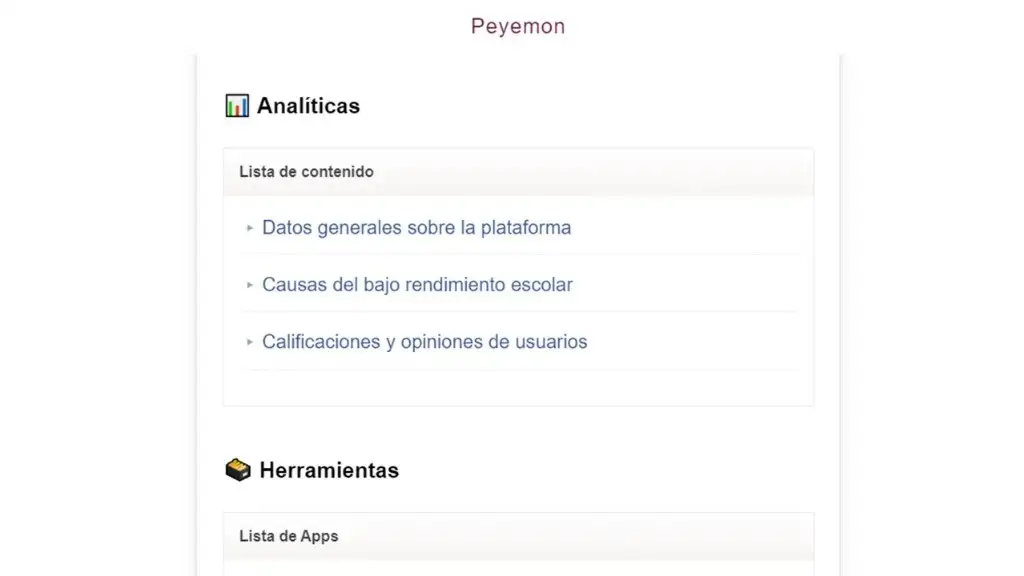Screen dimensions: 1024x576
Task: Open Datos generales sobre la plataforma
Action: [417, 227]
